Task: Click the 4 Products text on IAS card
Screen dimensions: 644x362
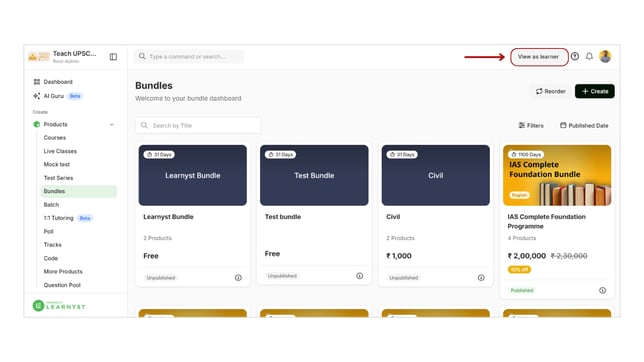Action: pyautogui.click(x=522, y=238)
